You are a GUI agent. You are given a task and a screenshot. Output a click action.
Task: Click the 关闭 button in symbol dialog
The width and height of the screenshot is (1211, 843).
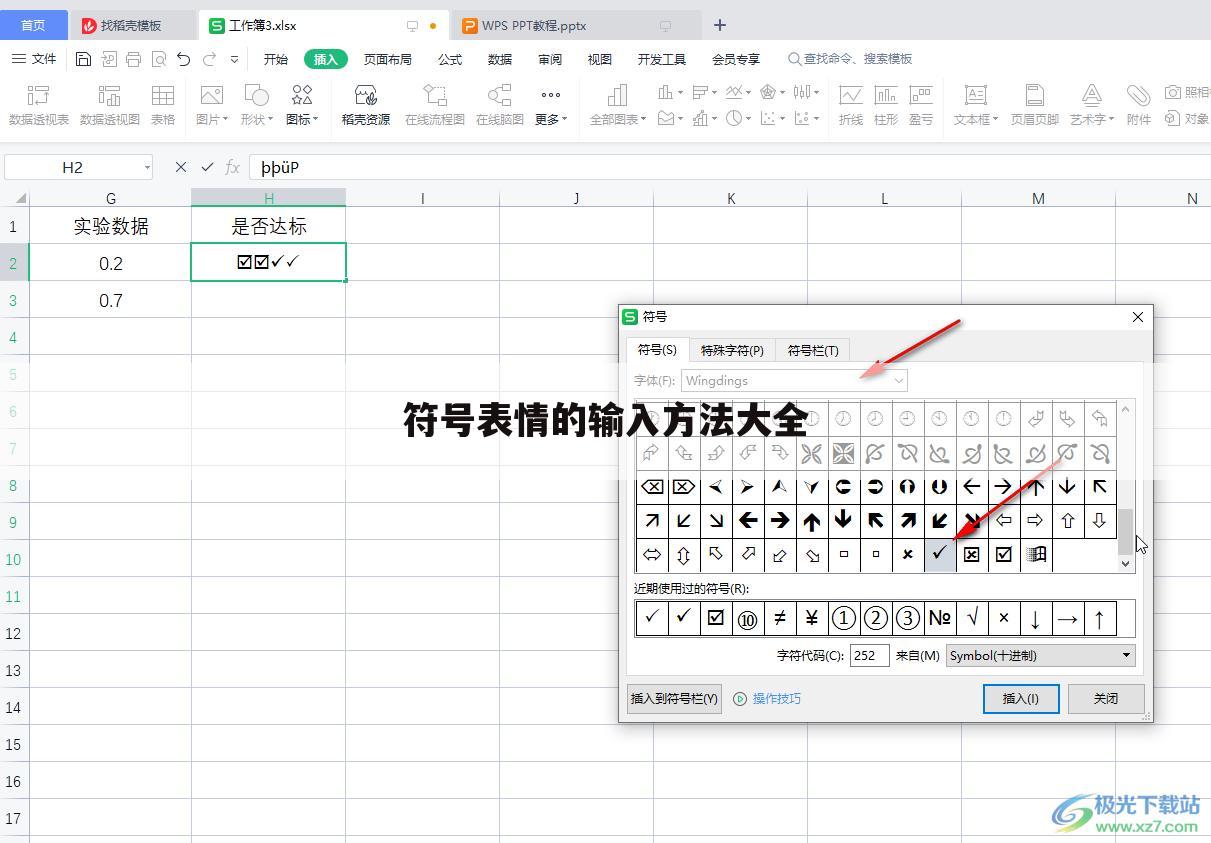[x=1105, y=698]
